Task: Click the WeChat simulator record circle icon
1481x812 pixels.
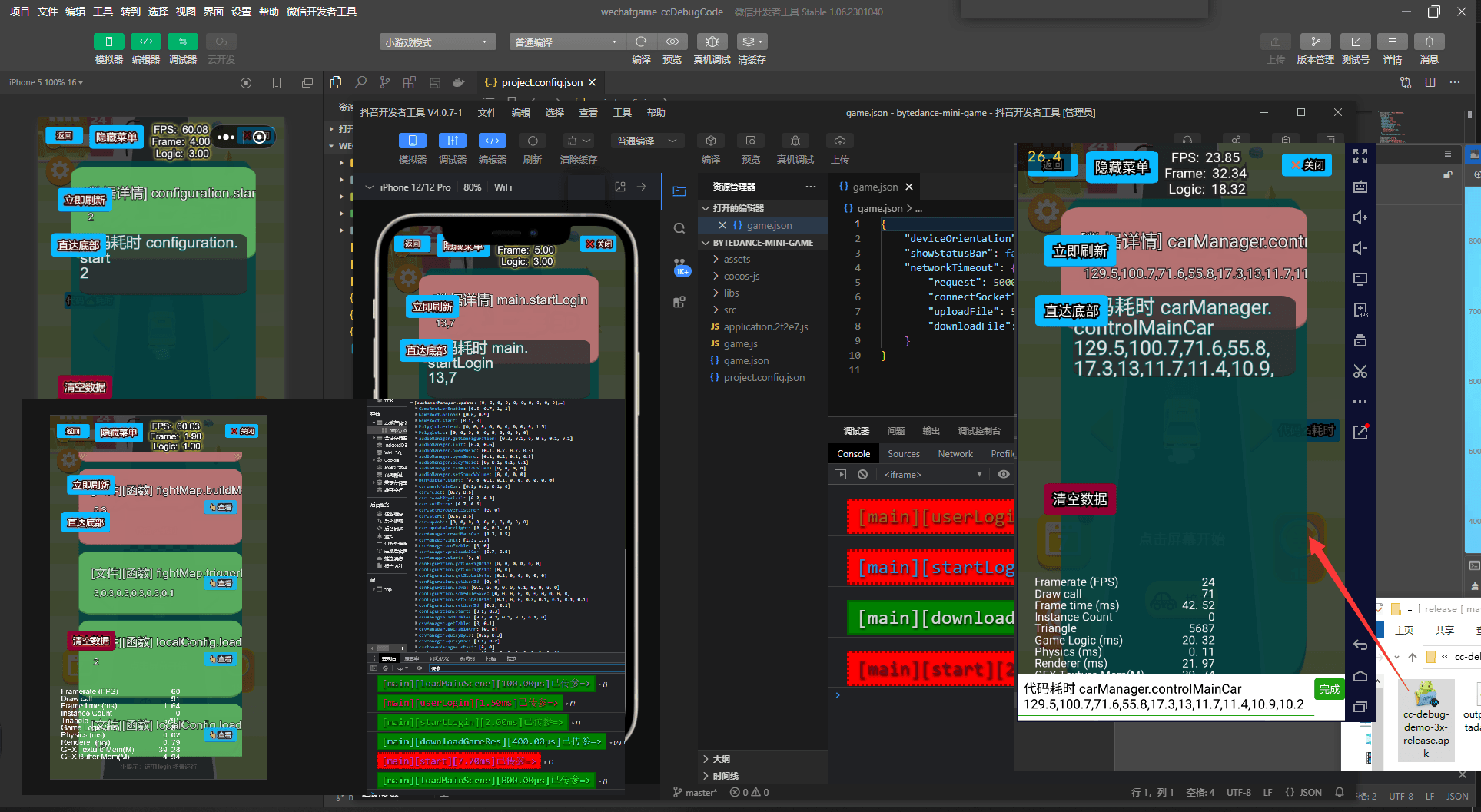Action: pos(246,83)
